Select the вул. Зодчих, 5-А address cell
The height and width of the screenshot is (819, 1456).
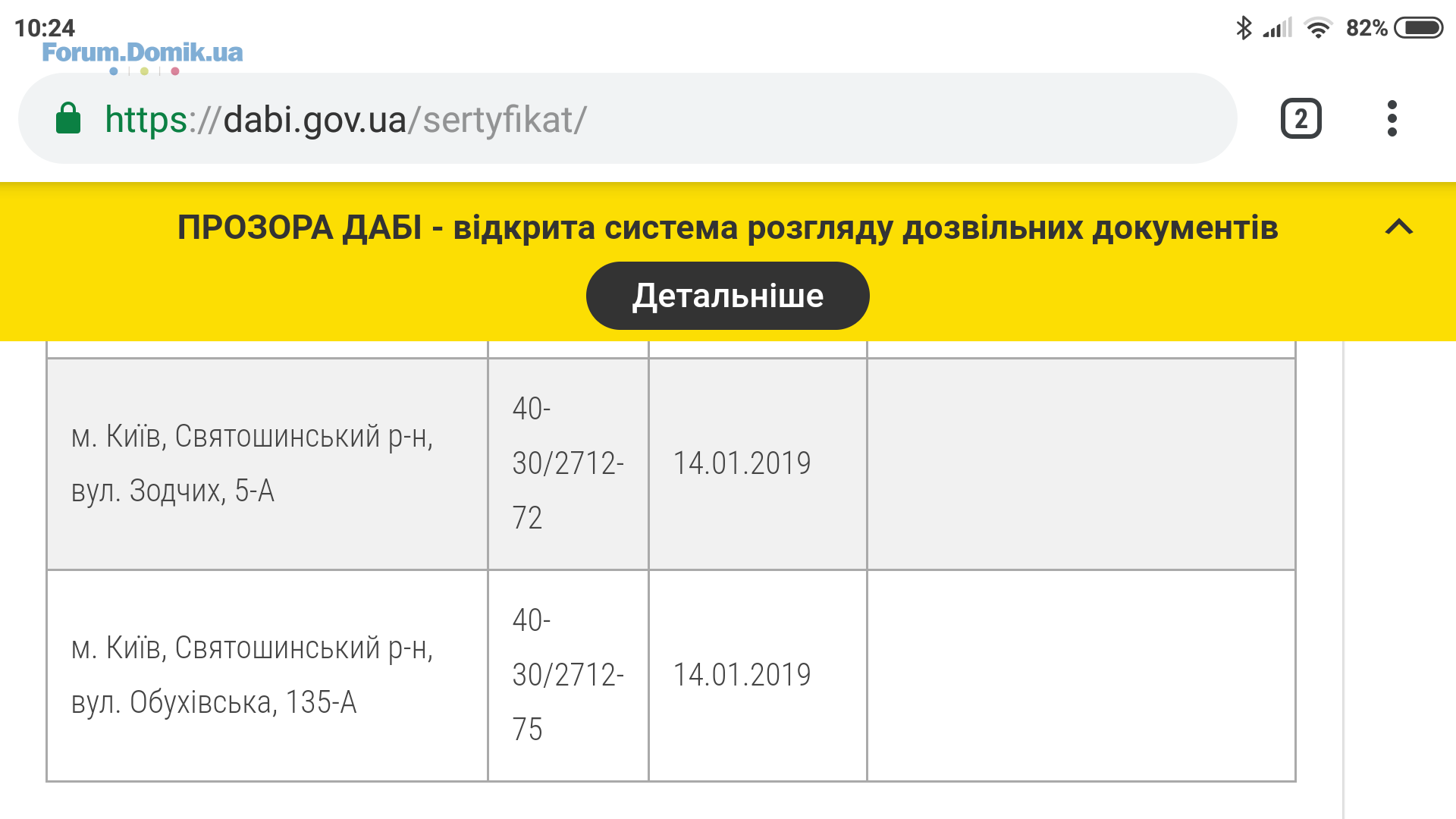click(267, 464)
